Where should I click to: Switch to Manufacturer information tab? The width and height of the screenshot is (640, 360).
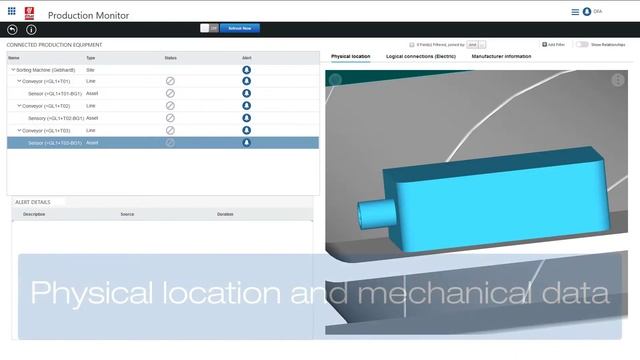(501, 56)
